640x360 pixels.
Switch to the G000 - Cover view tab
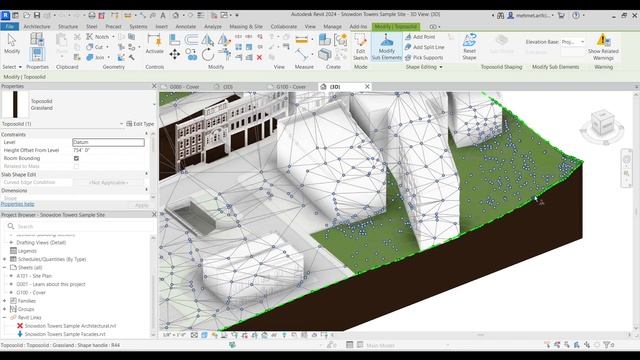[184, 87]
